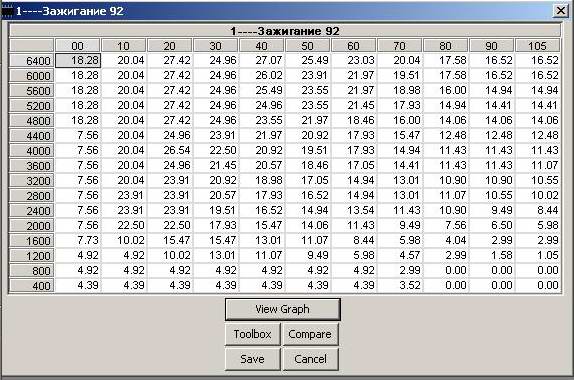Select row header 400
Image resolution: width=574 pixels, height=380 pixels.
tap(32, 286)
